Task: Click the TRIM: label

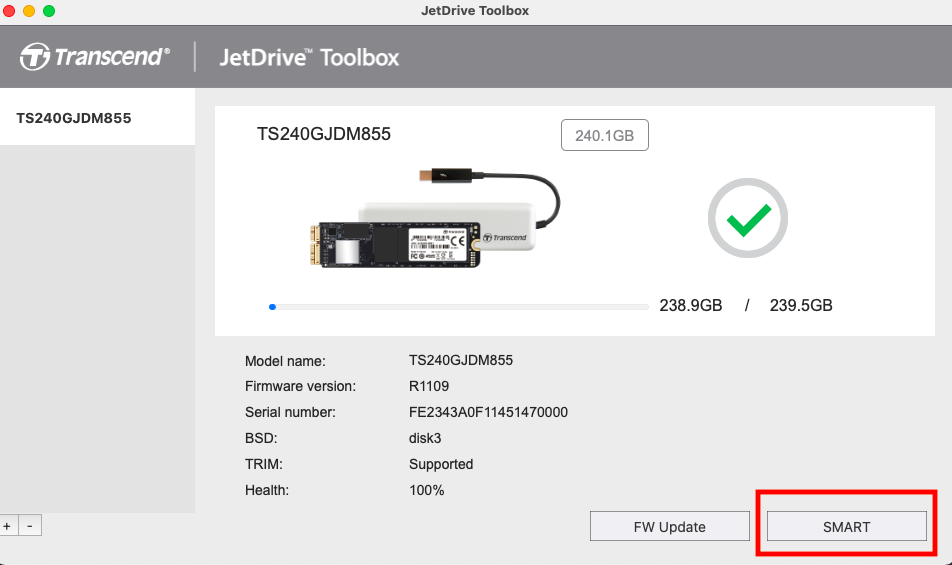Action: coord(264,464)
